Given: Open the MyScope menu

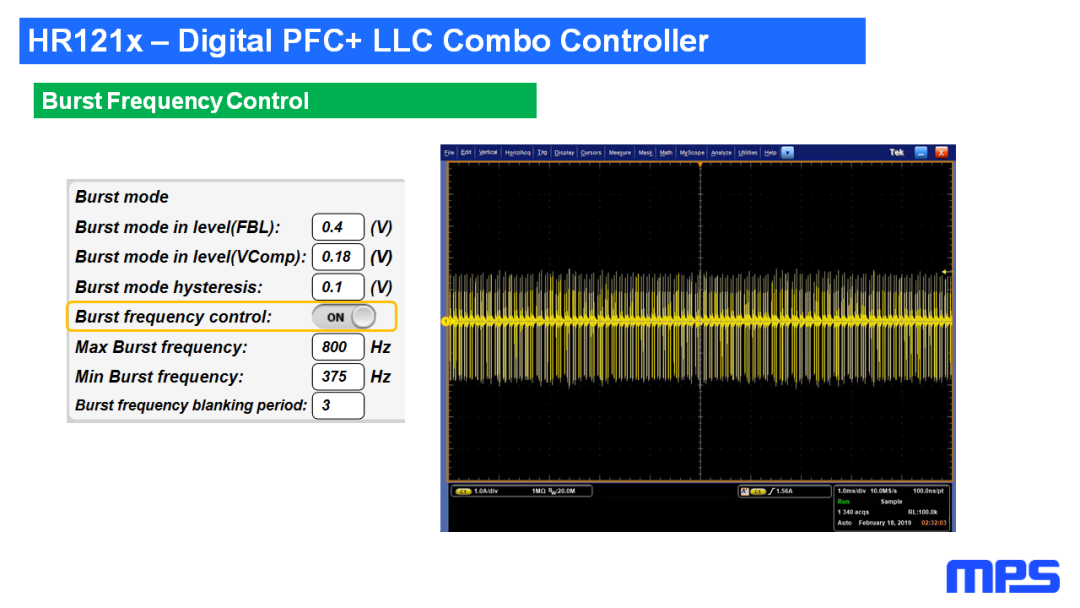Looking at the screenshot, I should click(x=692, y=153).
